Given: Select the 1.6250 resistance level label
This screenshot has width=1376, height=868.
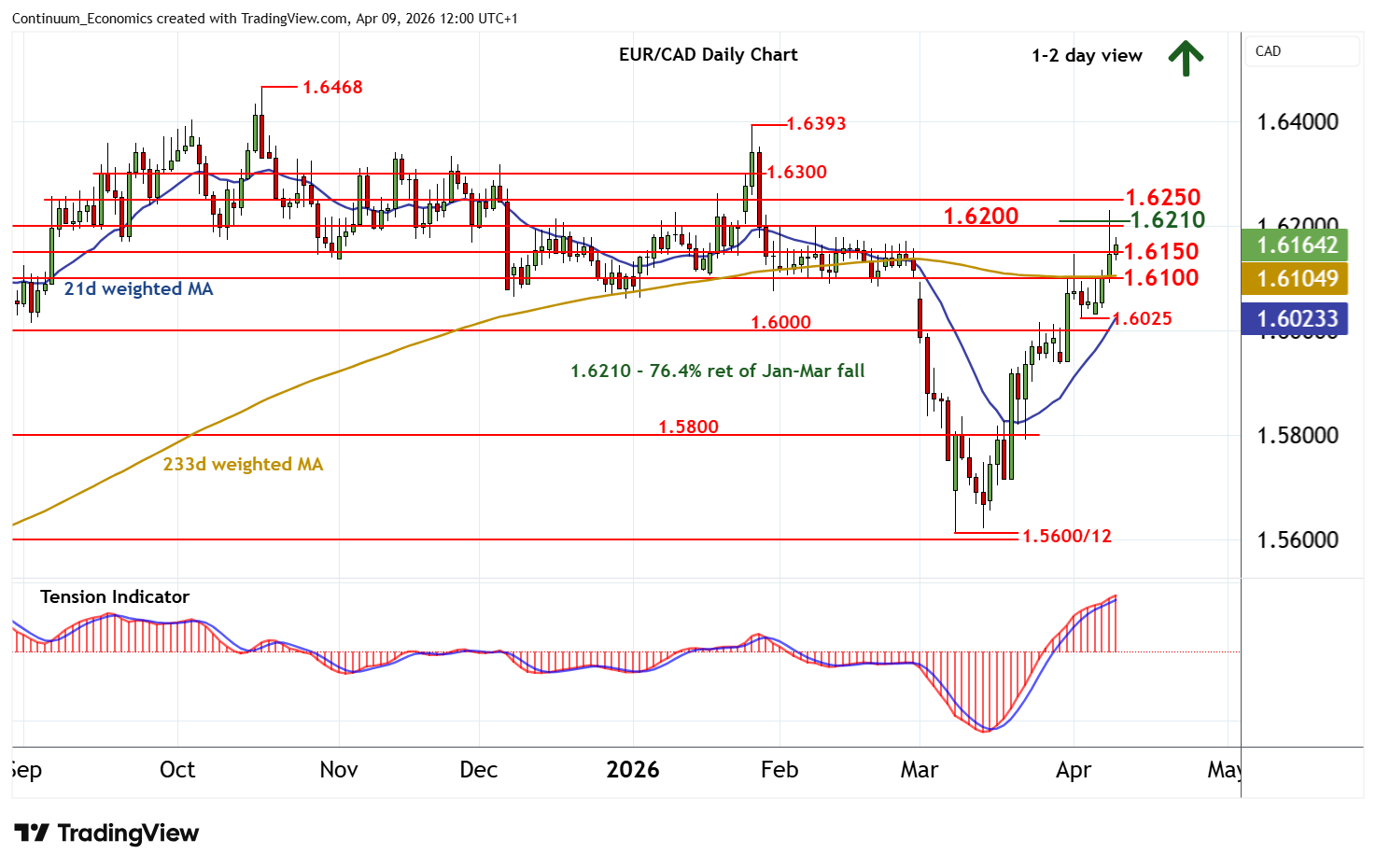Looking at the screenshot, I should click(1162, 198).
